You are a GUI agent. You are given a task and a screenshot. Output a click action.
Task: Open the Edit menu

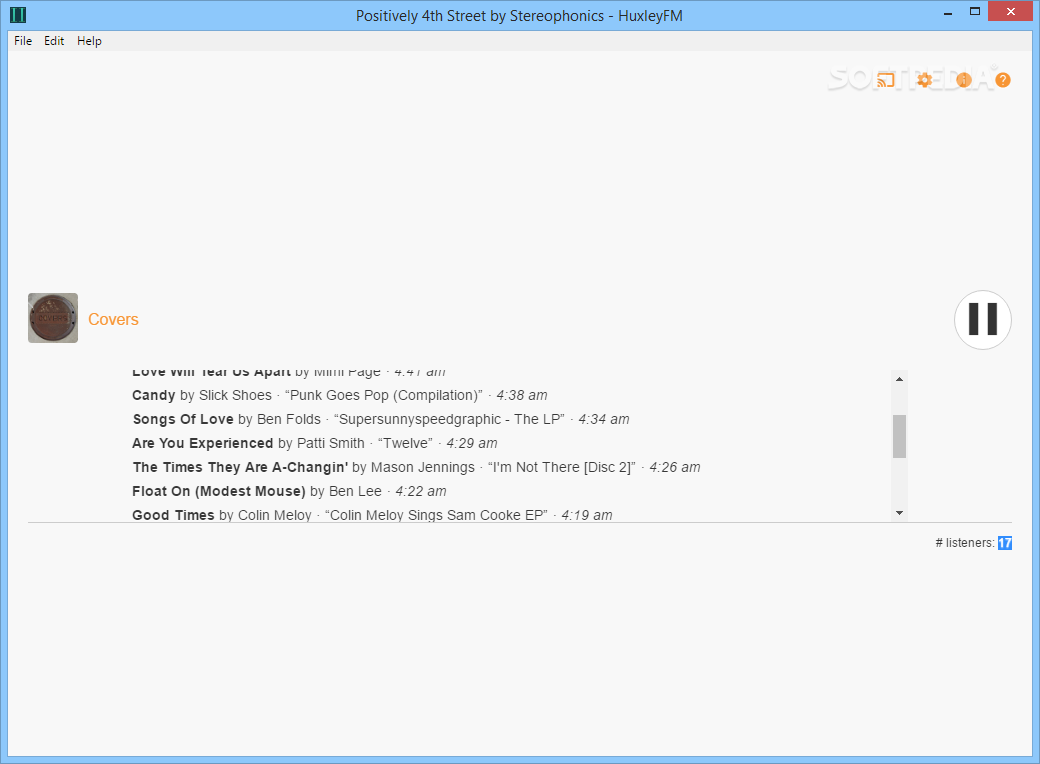54,41
